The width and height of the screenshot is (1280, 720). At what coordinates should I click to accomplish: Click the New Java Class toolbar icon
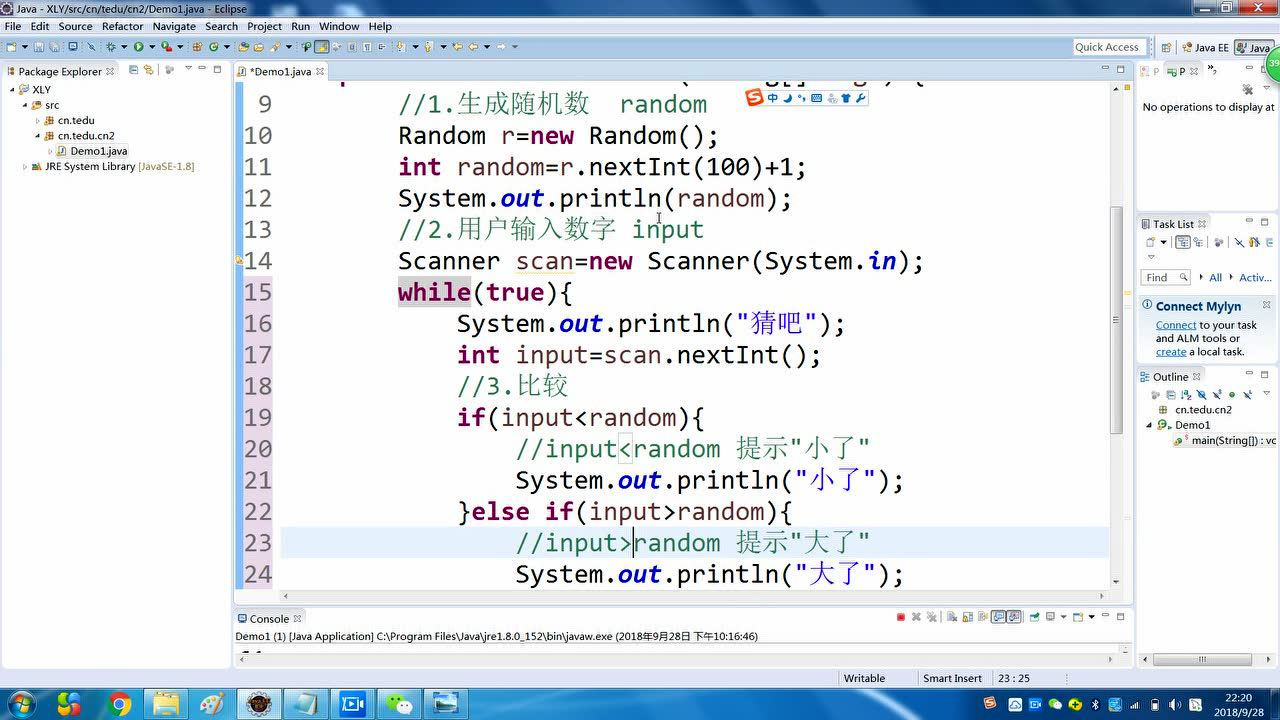tap(214, 46)
